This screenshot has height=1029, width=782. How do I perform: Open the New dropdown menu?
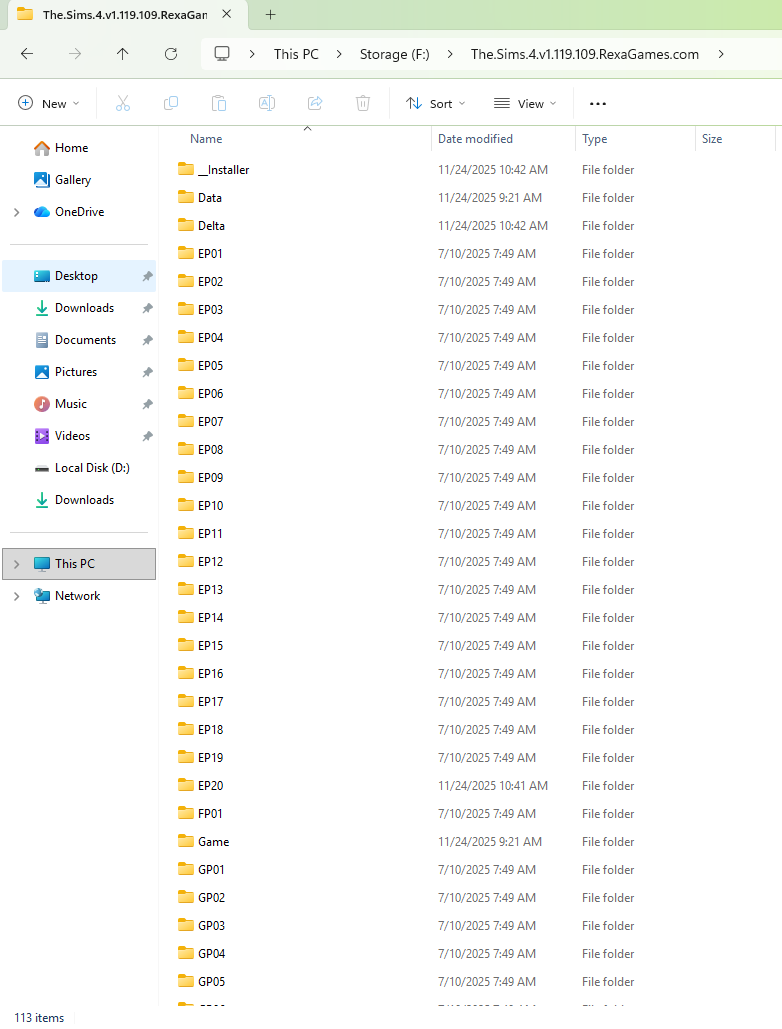[x=49, y=103]
